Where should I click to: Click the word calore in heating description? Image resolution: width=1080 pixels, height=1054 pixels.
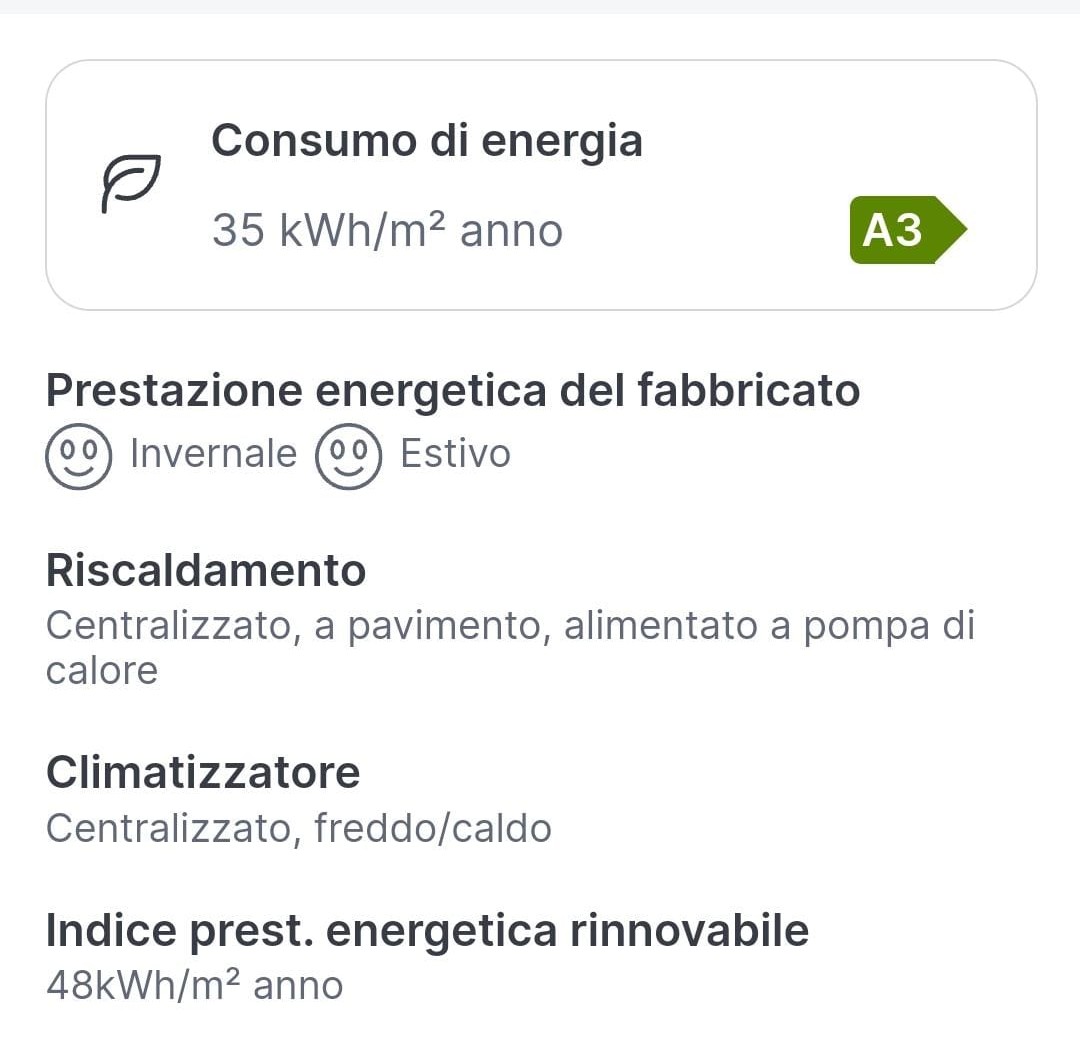coord(102,670)
